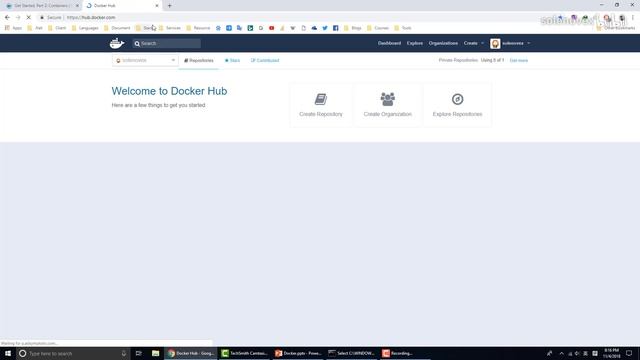Click the Create Repository book icon
This screenshot has height=360, width=640.
[321, 99]
